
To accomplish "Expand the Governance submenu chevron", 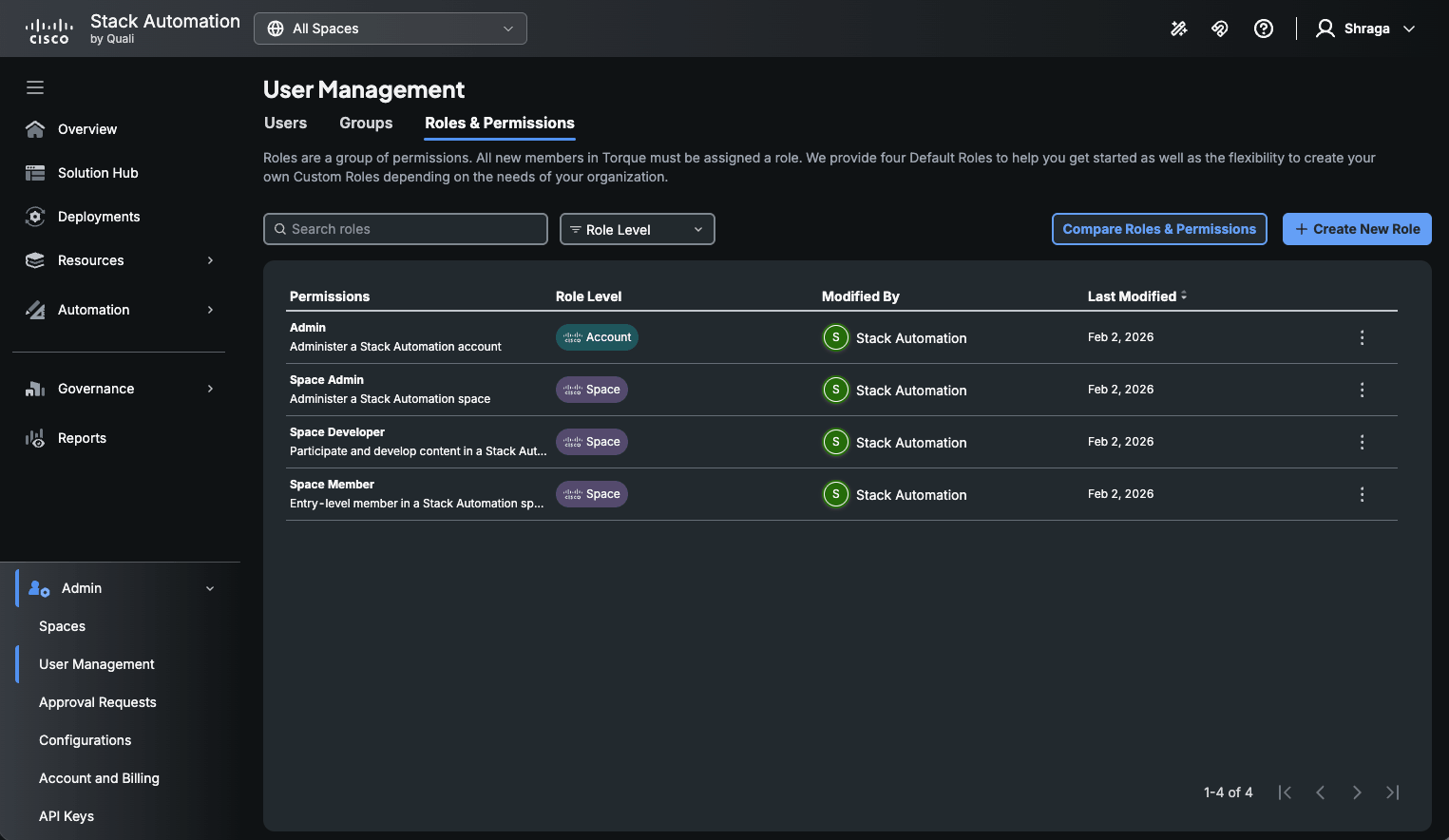I will tap(210, 389).
